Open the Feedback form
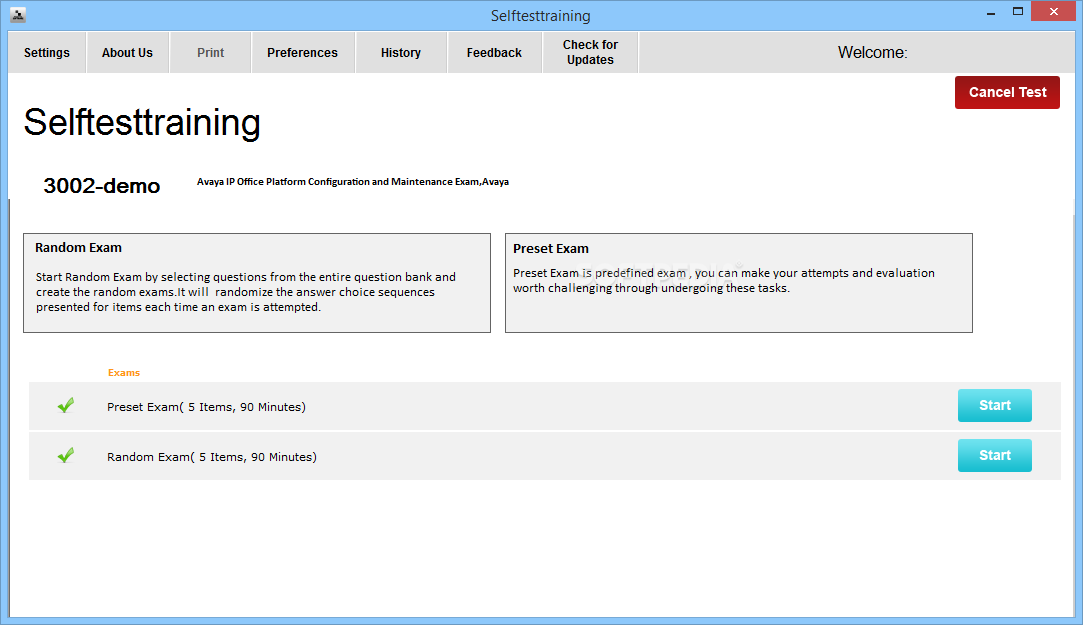Screen dimensions: 1083x625 [x=494, y=52]
